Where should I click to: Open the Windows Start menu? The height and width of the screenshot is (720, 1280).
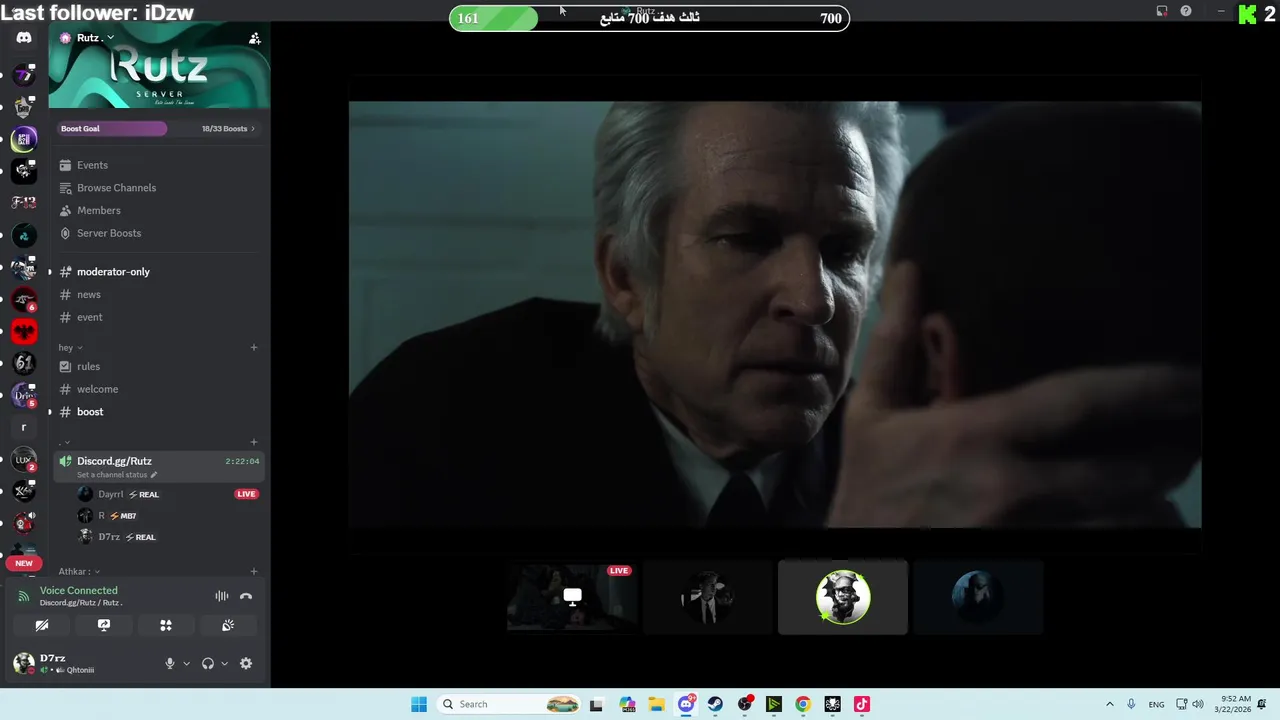click(419, 704)
